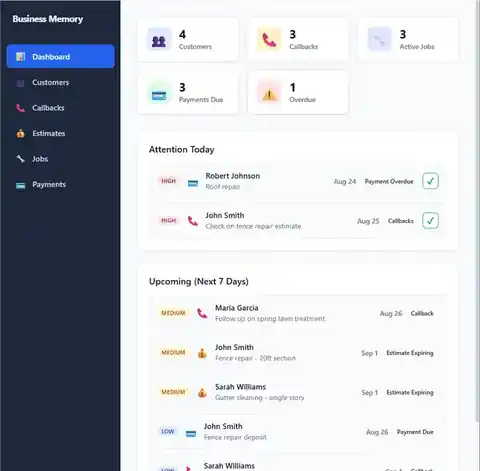Click the Dashboard chart icon in sidebar
The height and width of the screenshot is (471, 480).
pos(21,57)
